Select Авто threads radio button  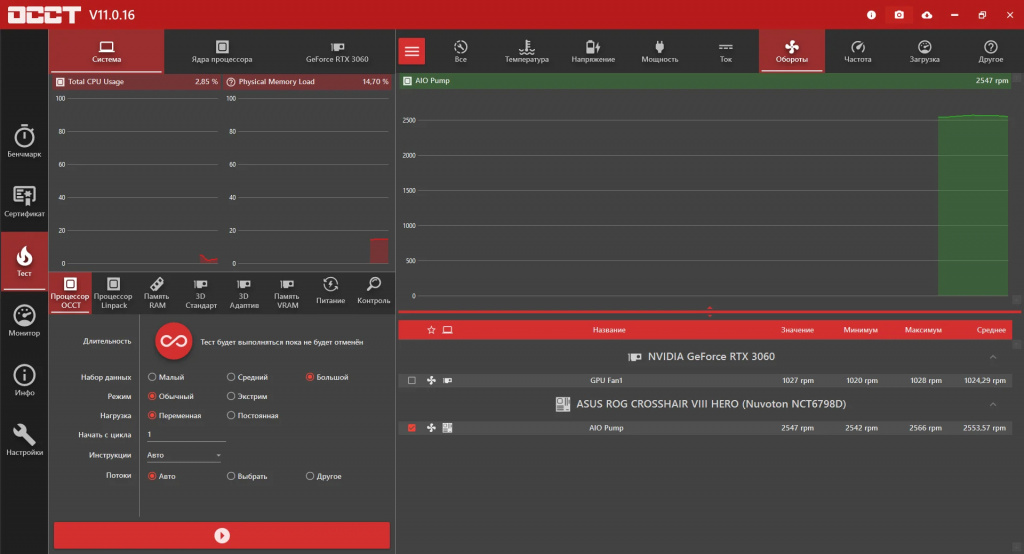click(x=152, y=476)
